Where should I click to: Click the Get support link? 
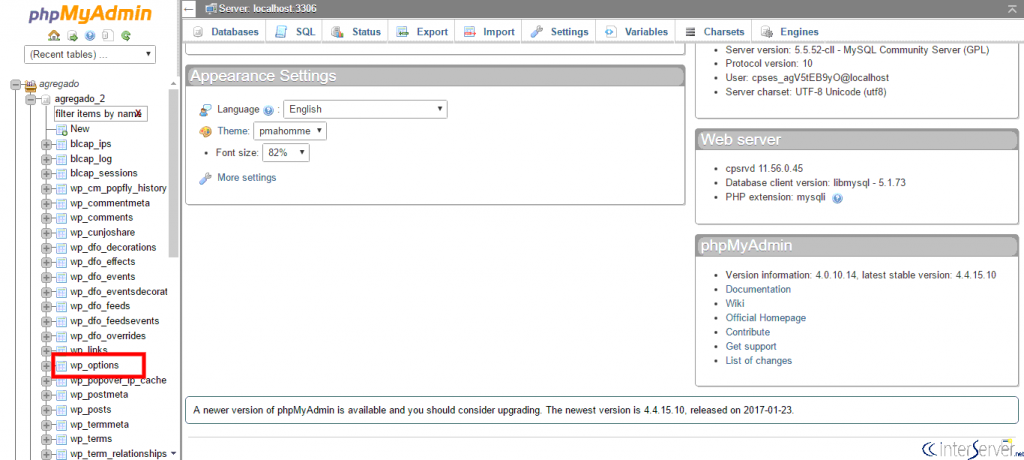click(751, 346)
